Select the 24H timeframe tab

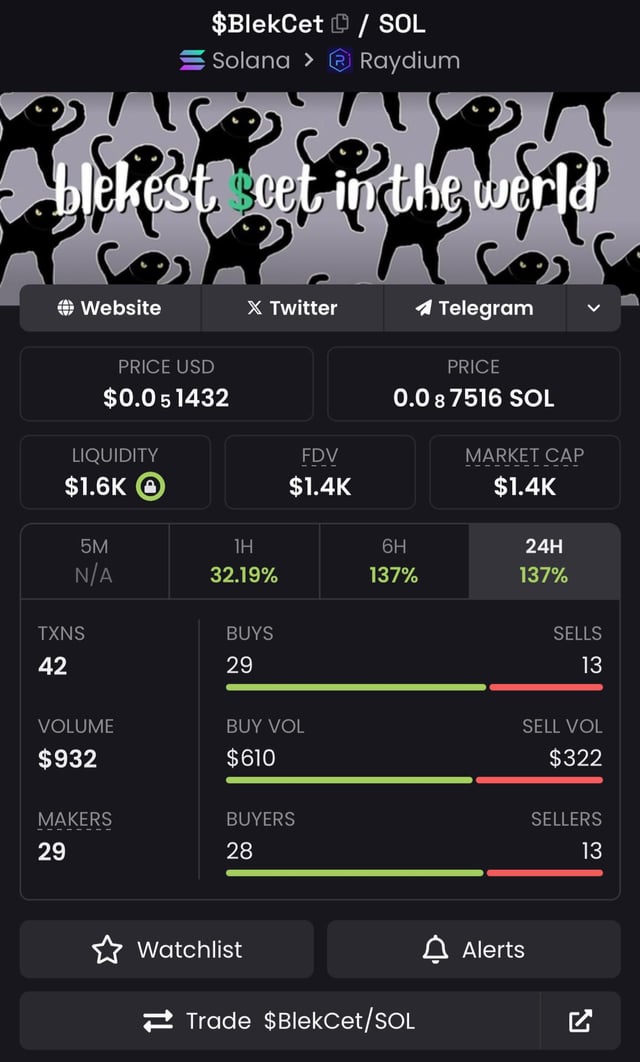pos(543,561)
